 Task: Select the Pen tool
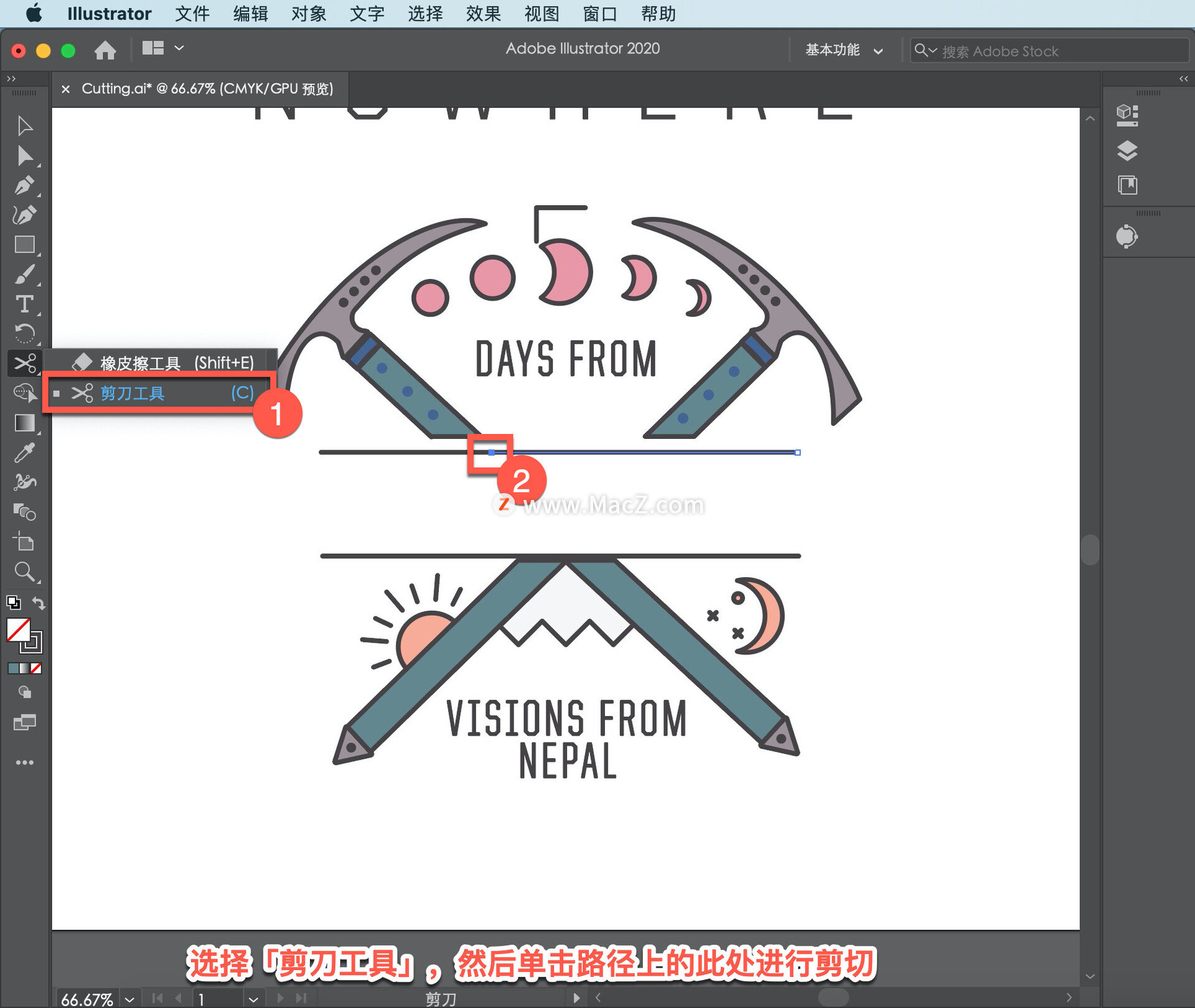[x=24, y=186]
